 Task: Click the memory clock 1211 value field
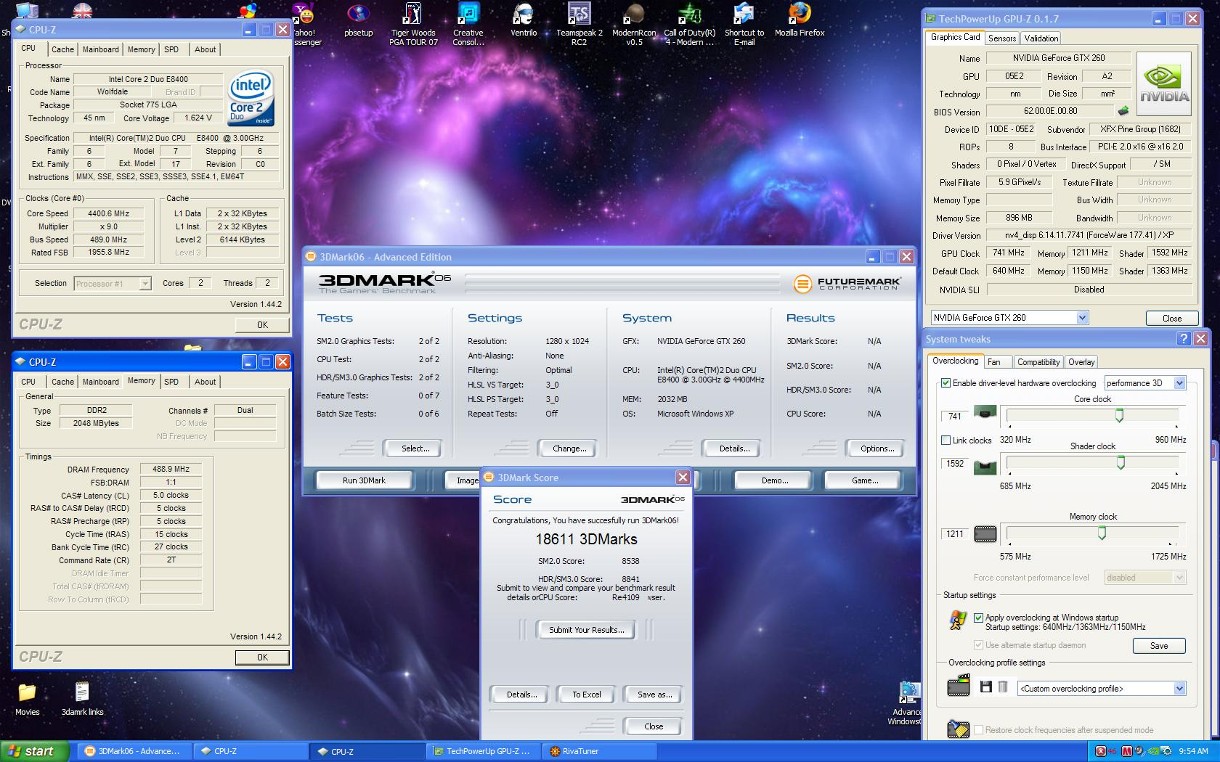click(x=955, y=534)
